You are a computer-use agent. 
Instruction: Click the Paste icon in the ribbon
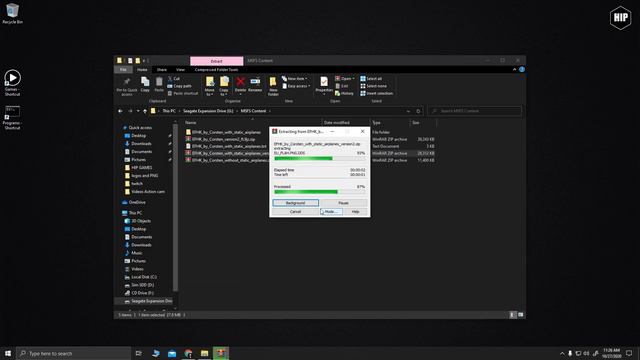click(159, 84)
